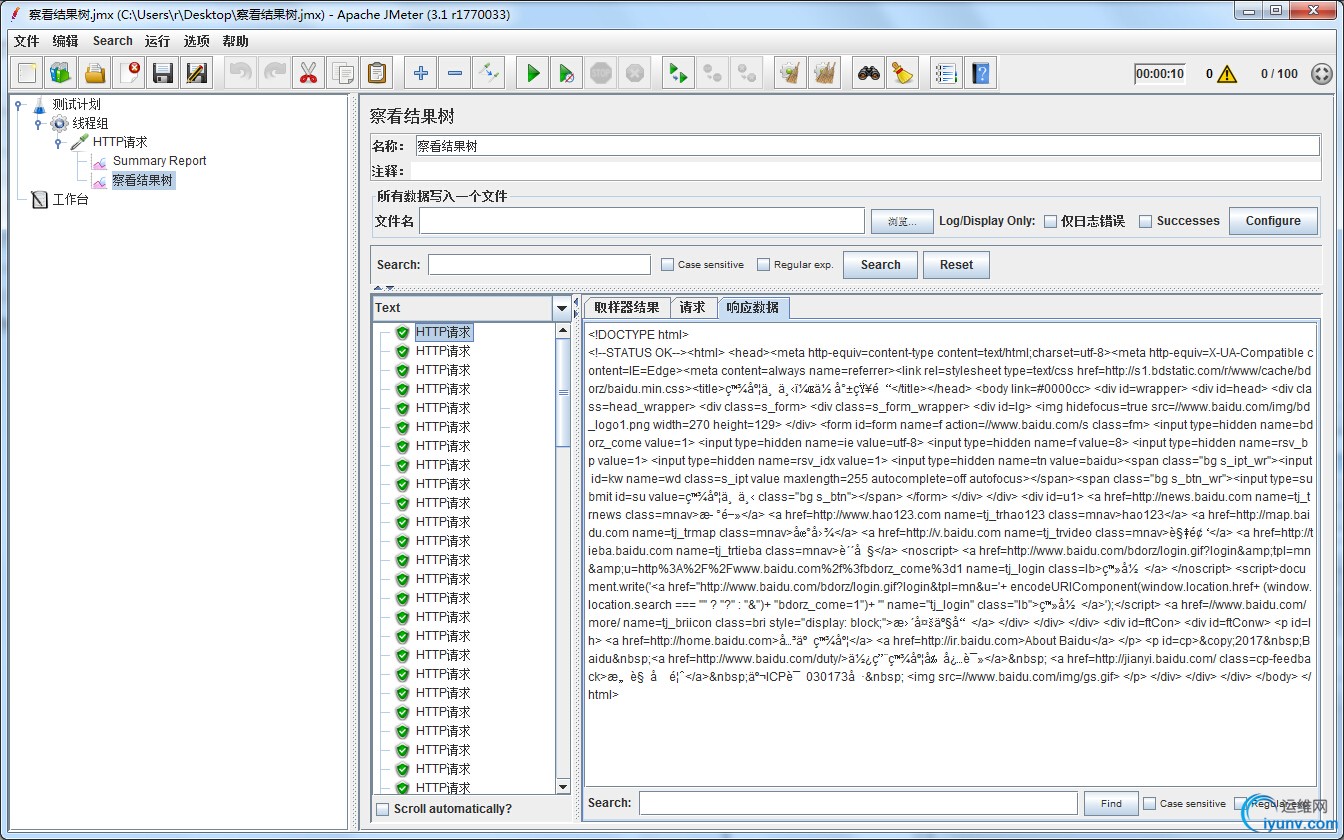Click the Reset button

click(956, 265)
